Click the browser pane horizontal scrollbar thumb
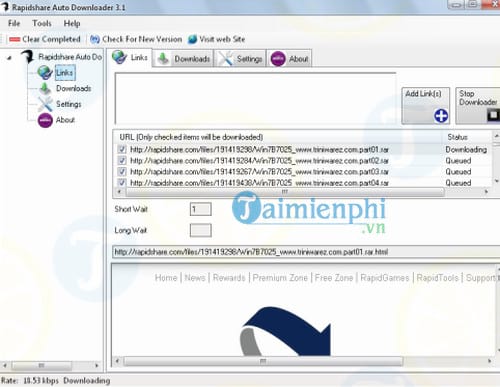500x387 pixels. click(263, 361)
